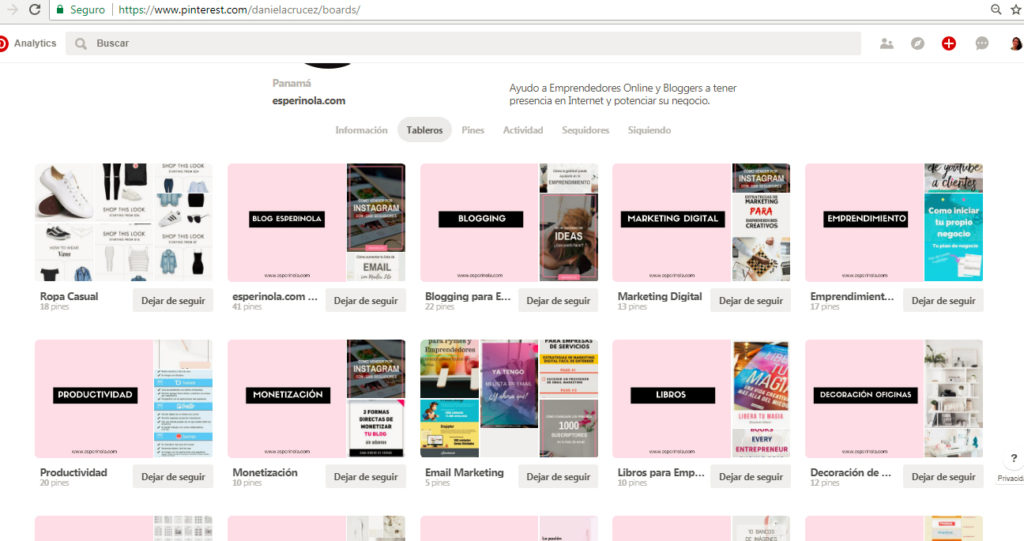Click the red plus create pin icon
Image resolution: width=1024 pixels, height=541 pixels.
click(949, 44)
